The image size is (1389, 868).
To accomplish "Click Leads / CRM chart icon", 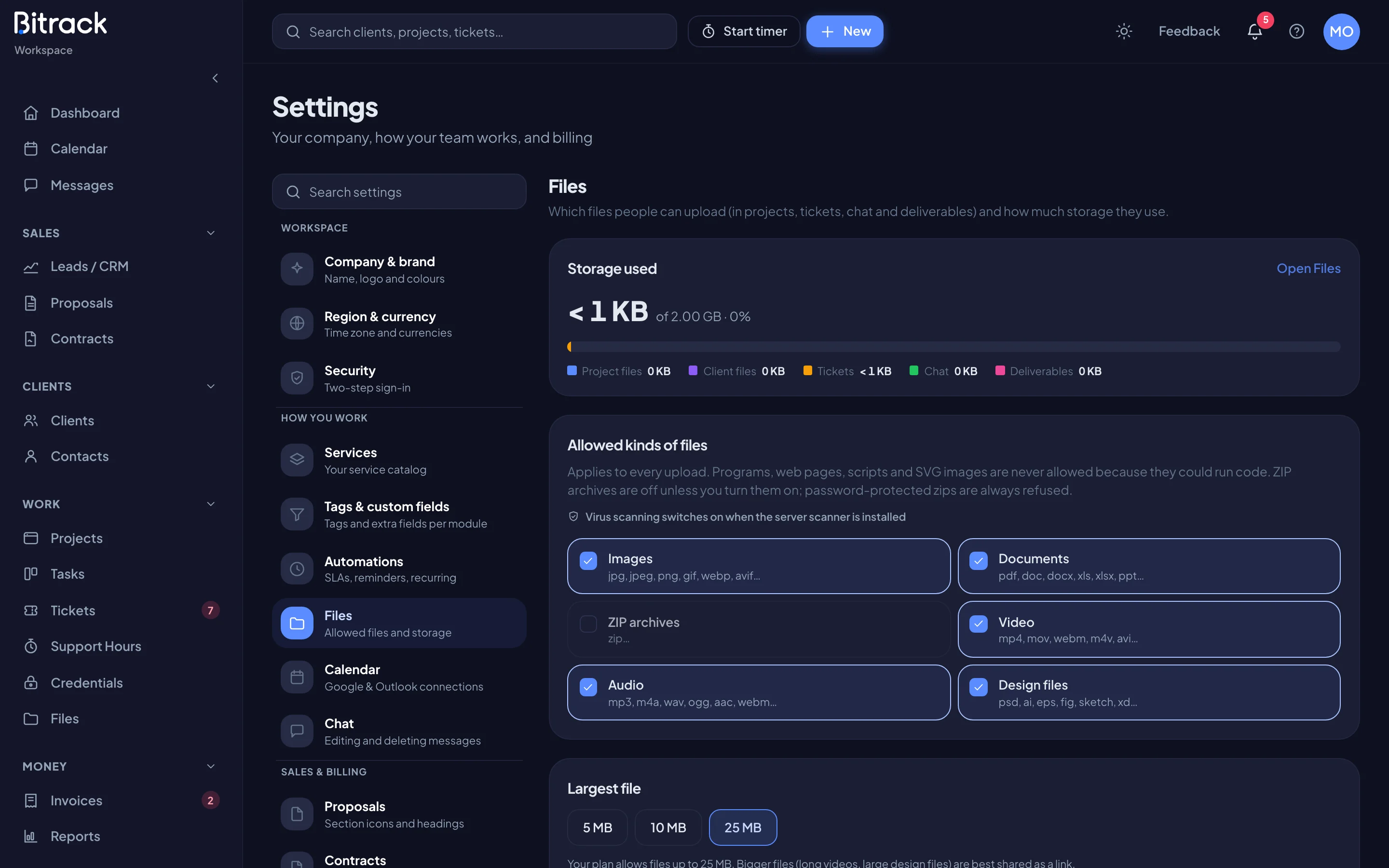I will pyautogui.click(x=31, y=267).
